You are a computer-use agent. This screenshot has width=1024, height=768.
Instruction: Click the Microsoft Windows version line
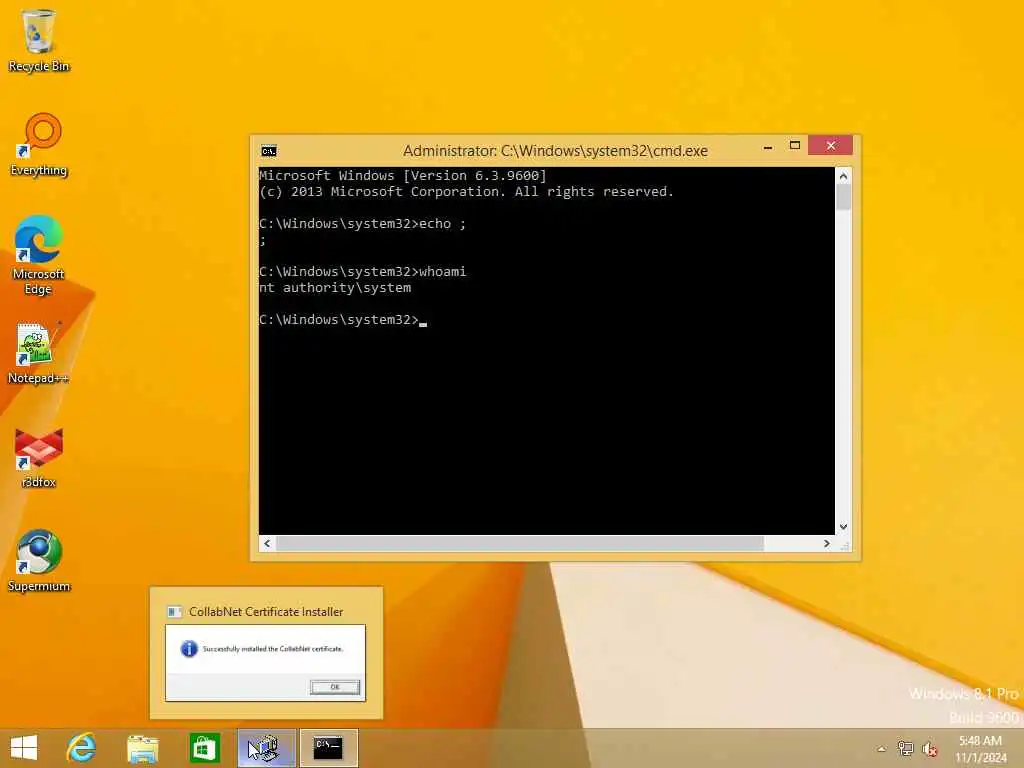[x=402, y=176]
